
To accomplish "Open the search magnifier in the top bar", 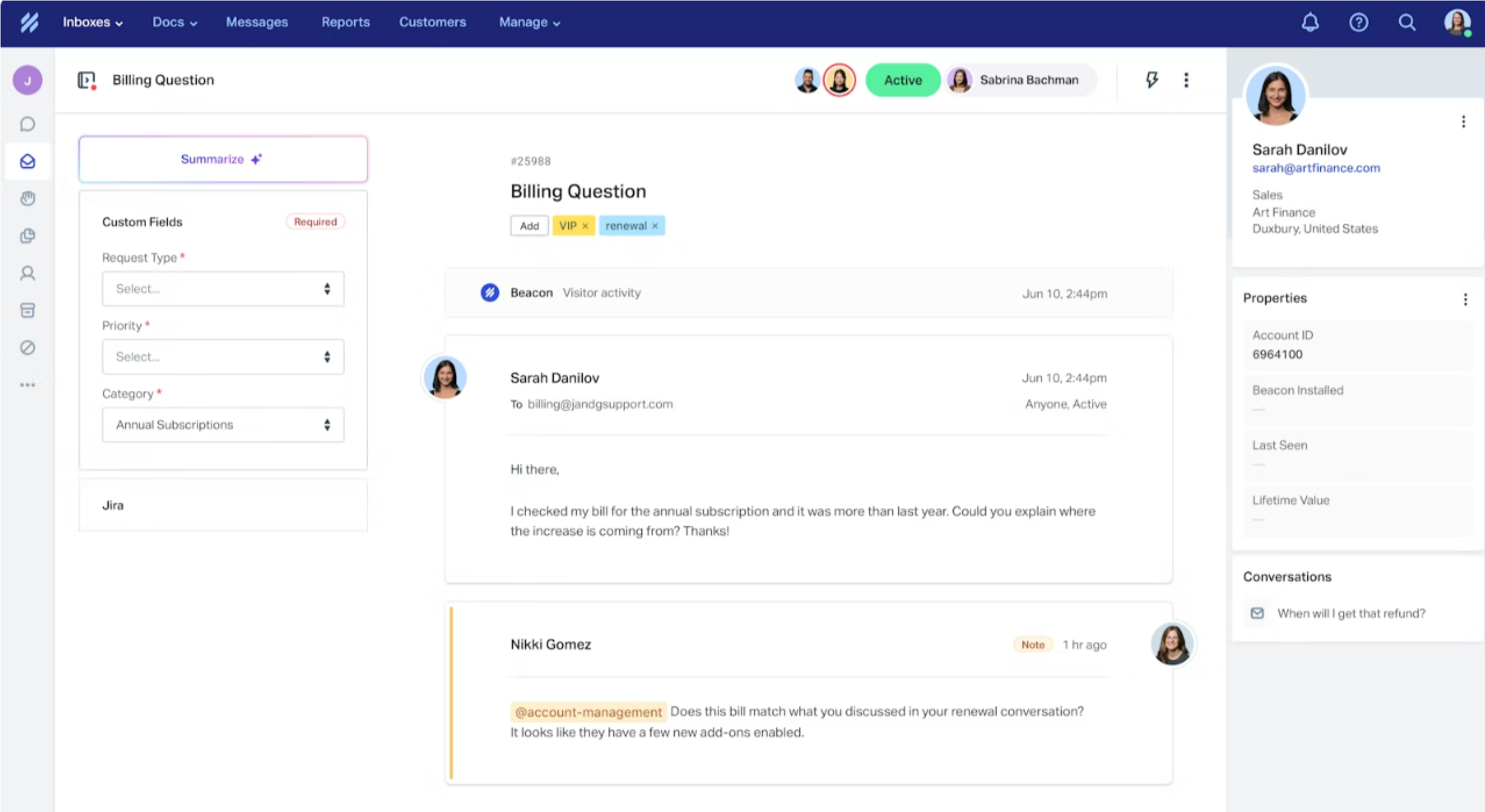I will [1407, 22].
